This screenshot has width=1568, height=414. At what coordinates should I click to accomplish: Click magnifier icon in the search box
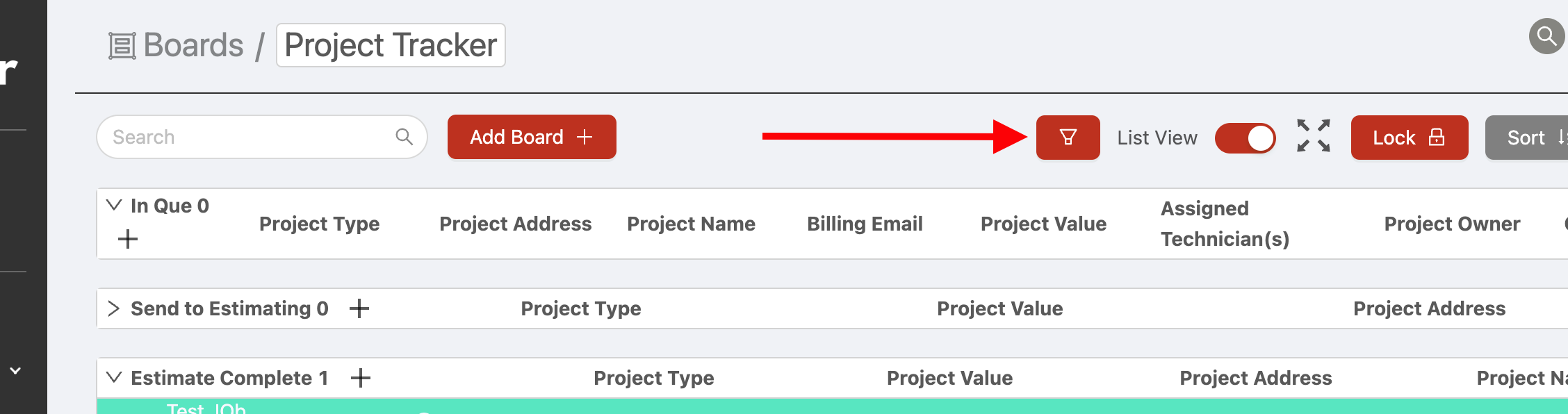coord(404,137)
